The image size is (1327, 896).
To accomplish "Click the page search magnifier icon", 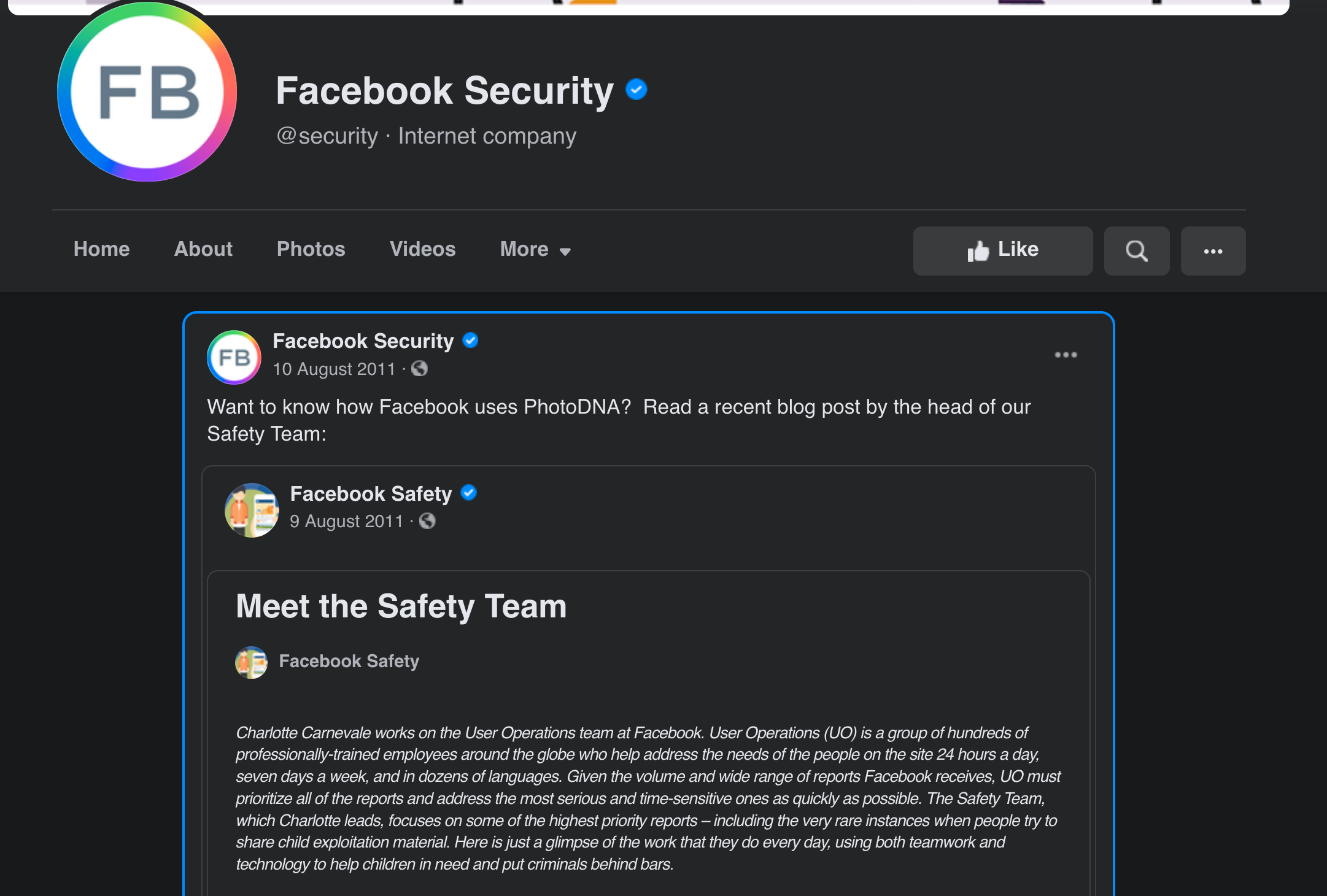I will click(x=1136, y=250).
